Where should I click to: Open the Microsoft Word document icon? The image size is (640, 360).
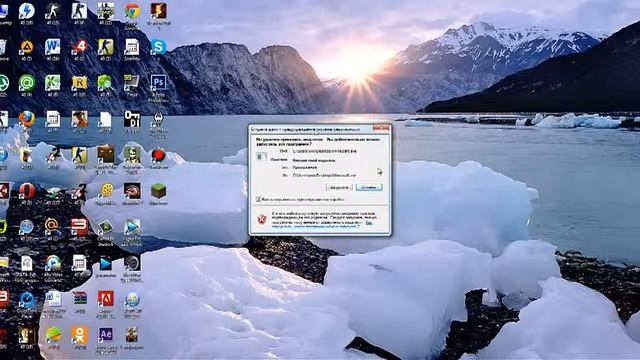coord(53,47)
